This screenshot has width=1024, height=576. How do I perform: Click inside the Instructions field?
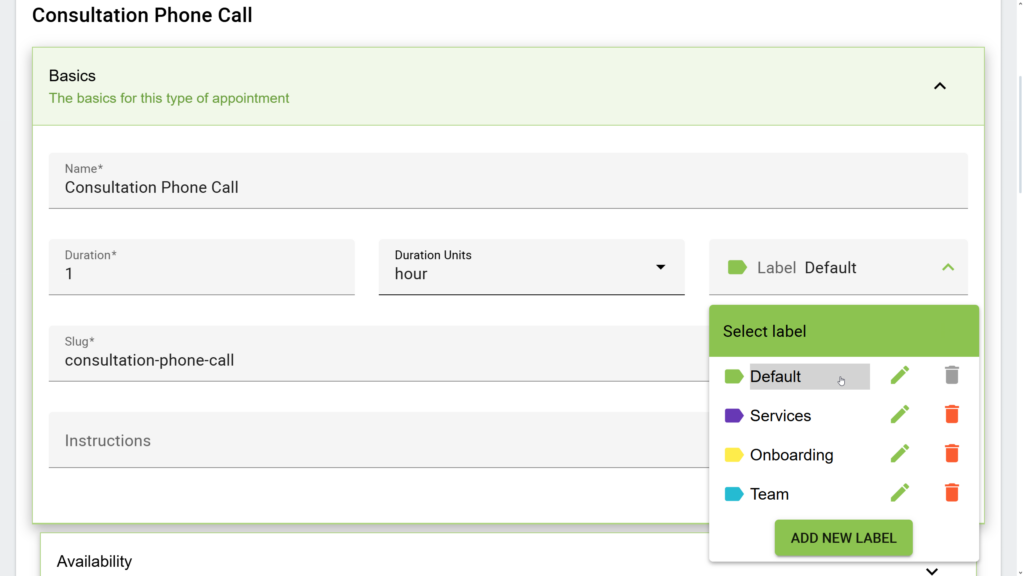300,440
